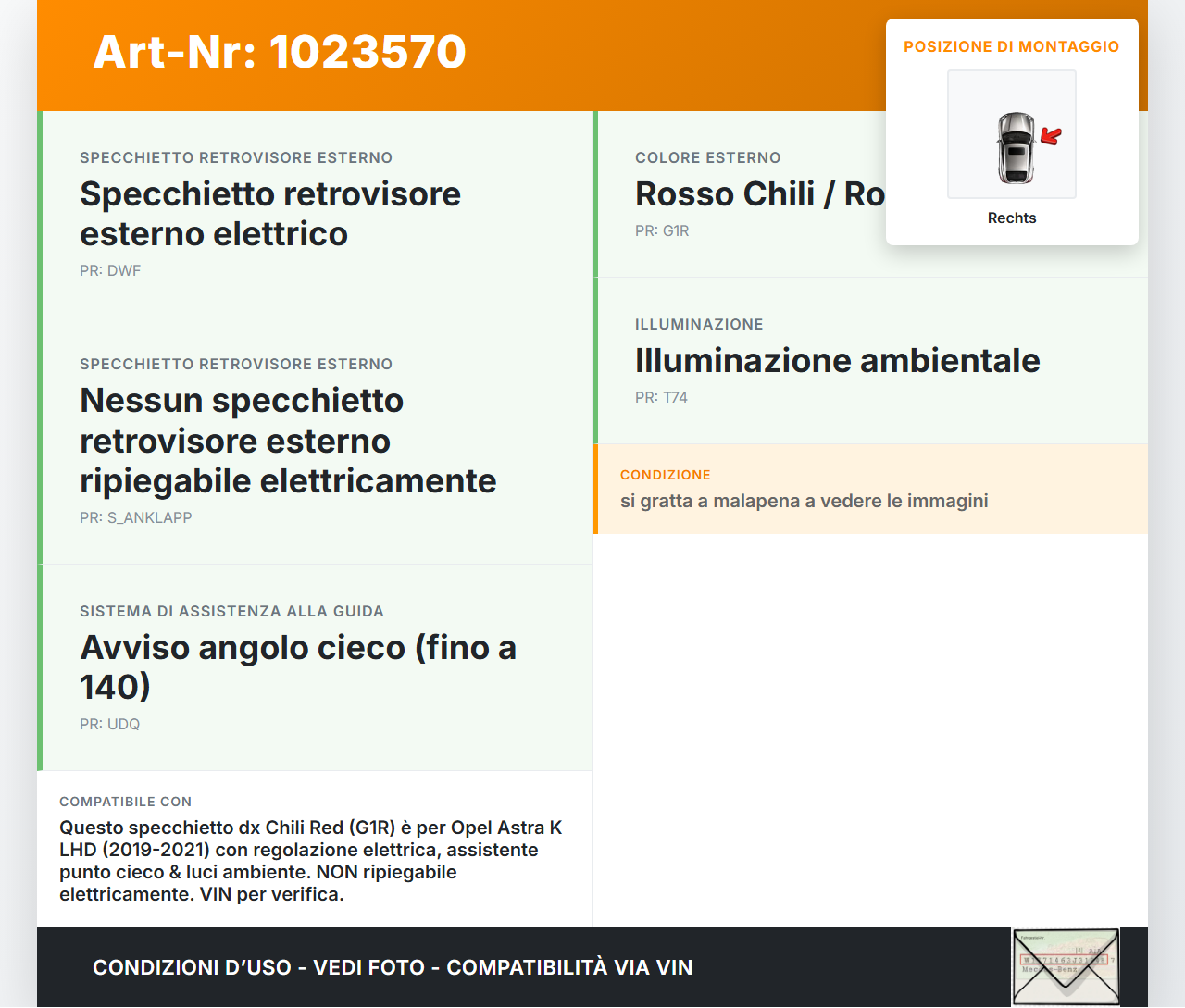Click the orange accent bar on Condizione card
Image resolution: width=1185 pixels, height=1008 pixels.
pos(595,490)
